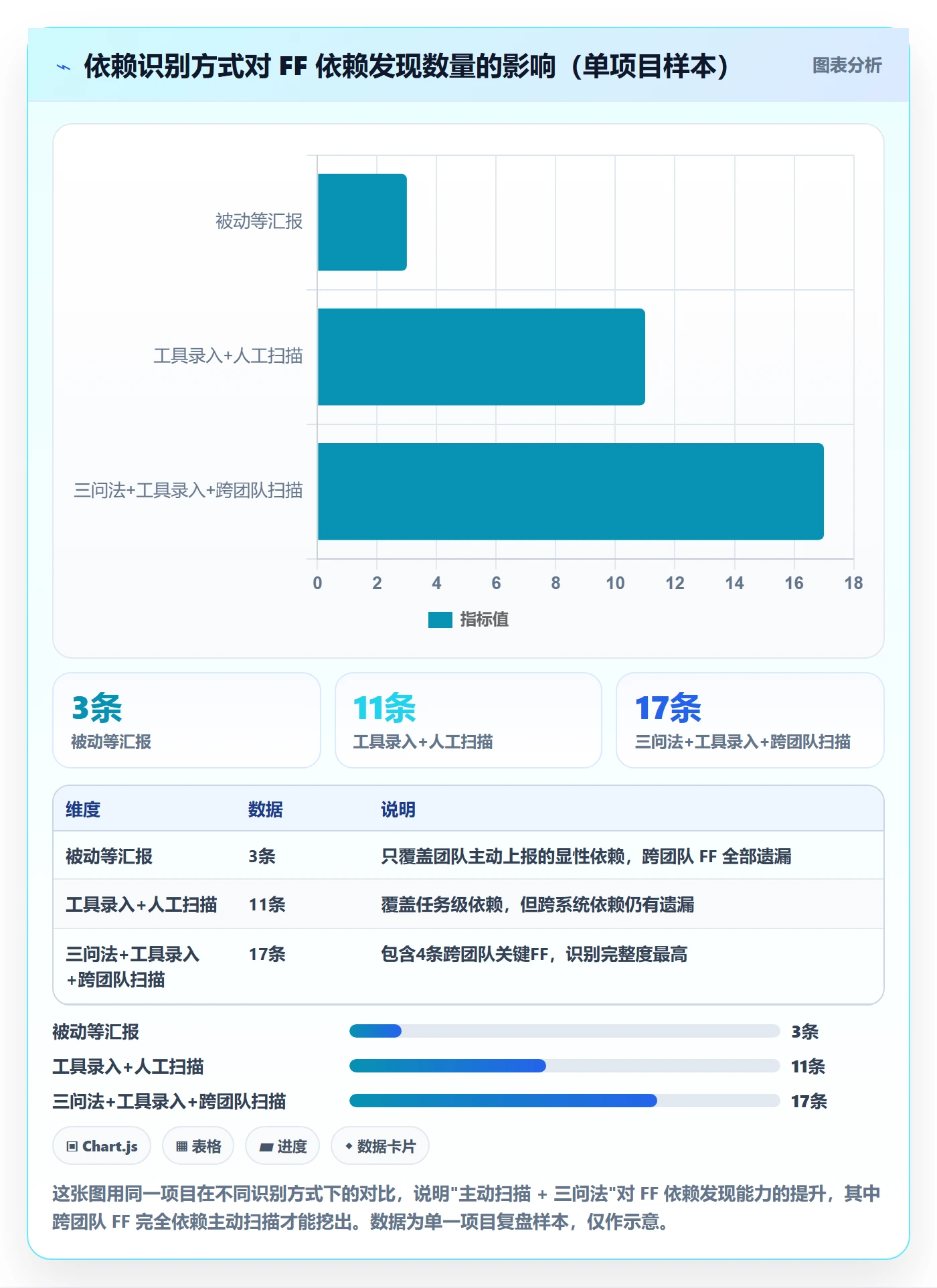Click table cell 三问法+工具录入+跨团队扫描

[133, 967]
